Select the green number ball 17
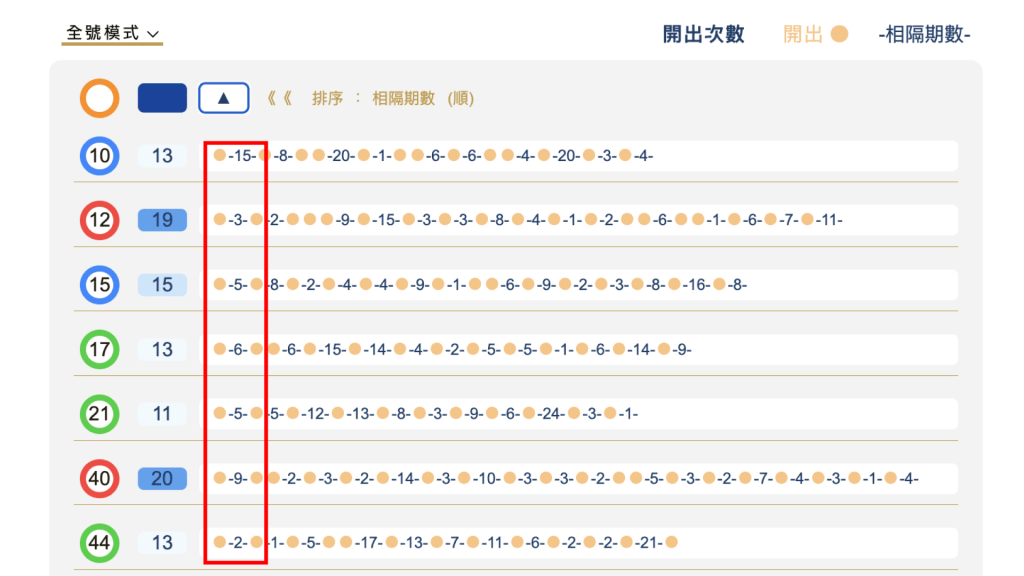Image resolution: width=1024 pixels, height=576 pixels. point(99,349)
